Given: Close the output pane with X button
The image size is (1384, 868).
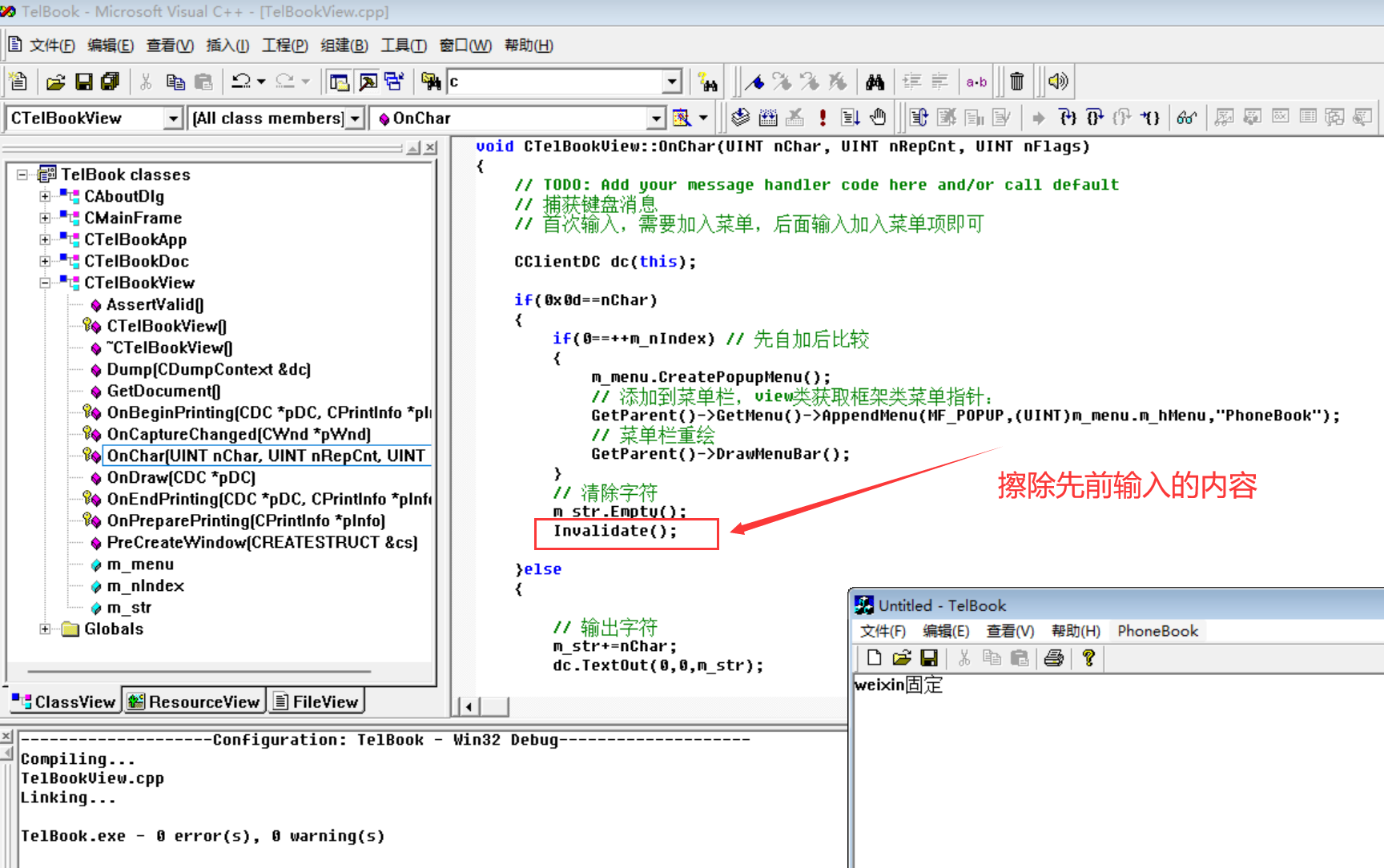Looking at the screenshot, I should (x=6, y=735).
